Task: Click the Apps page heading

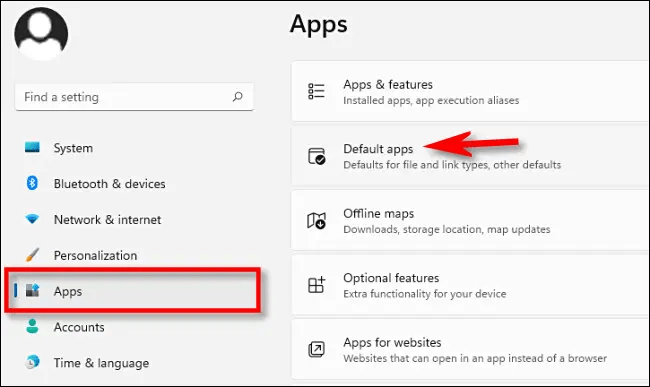Action: tap(319, 25)
